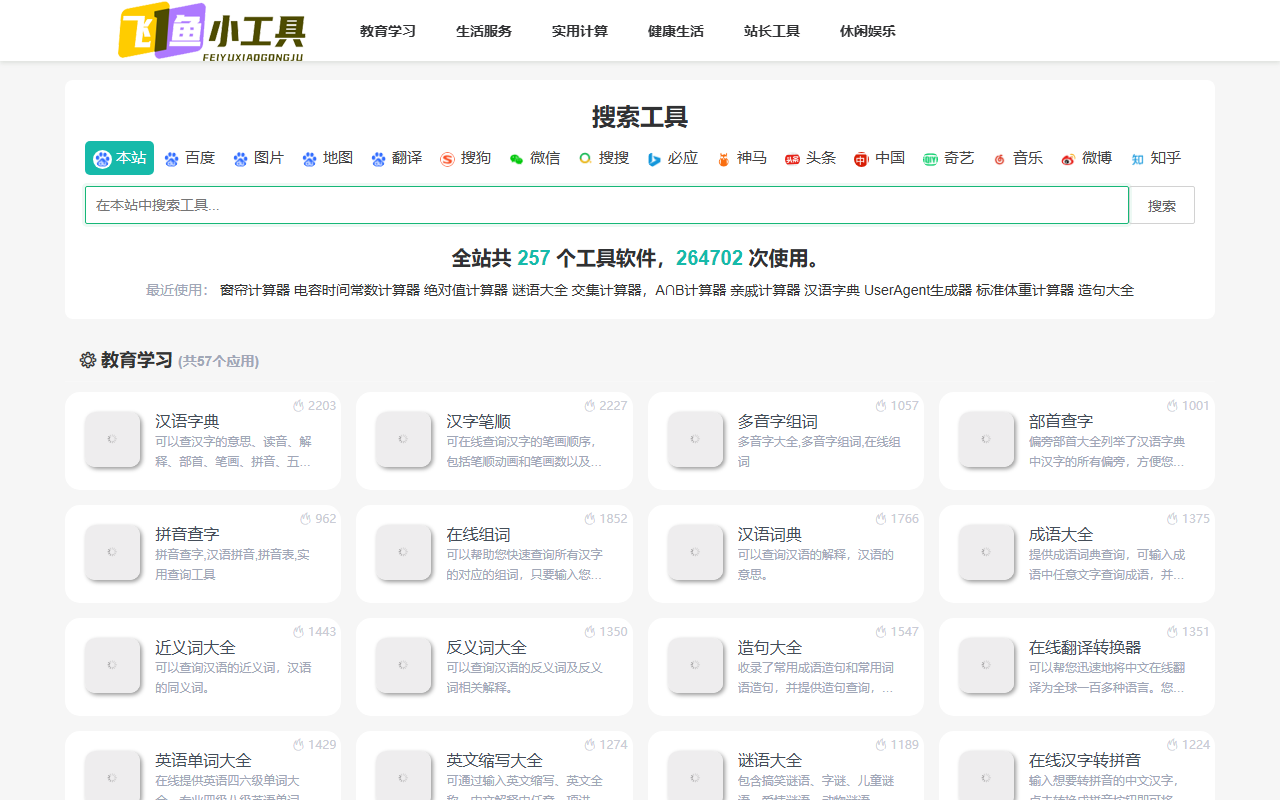Focus the site tool search field
1280x800 pixels.
tap(607, 205)
